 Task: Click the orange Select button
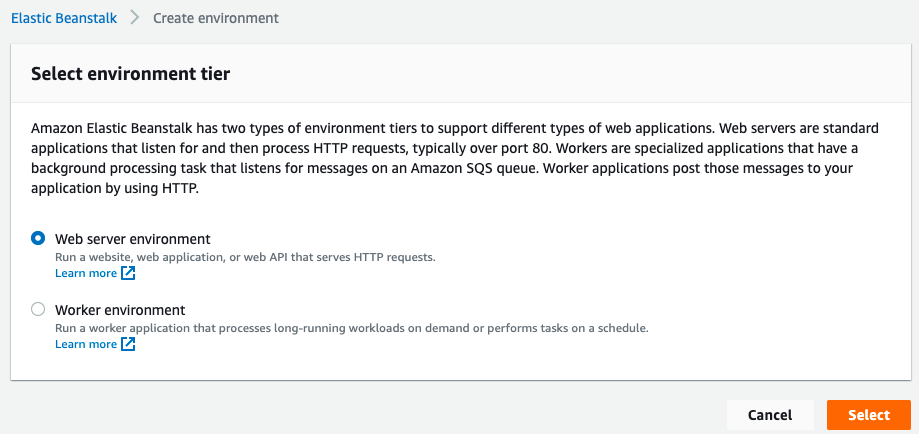point(869,415)
